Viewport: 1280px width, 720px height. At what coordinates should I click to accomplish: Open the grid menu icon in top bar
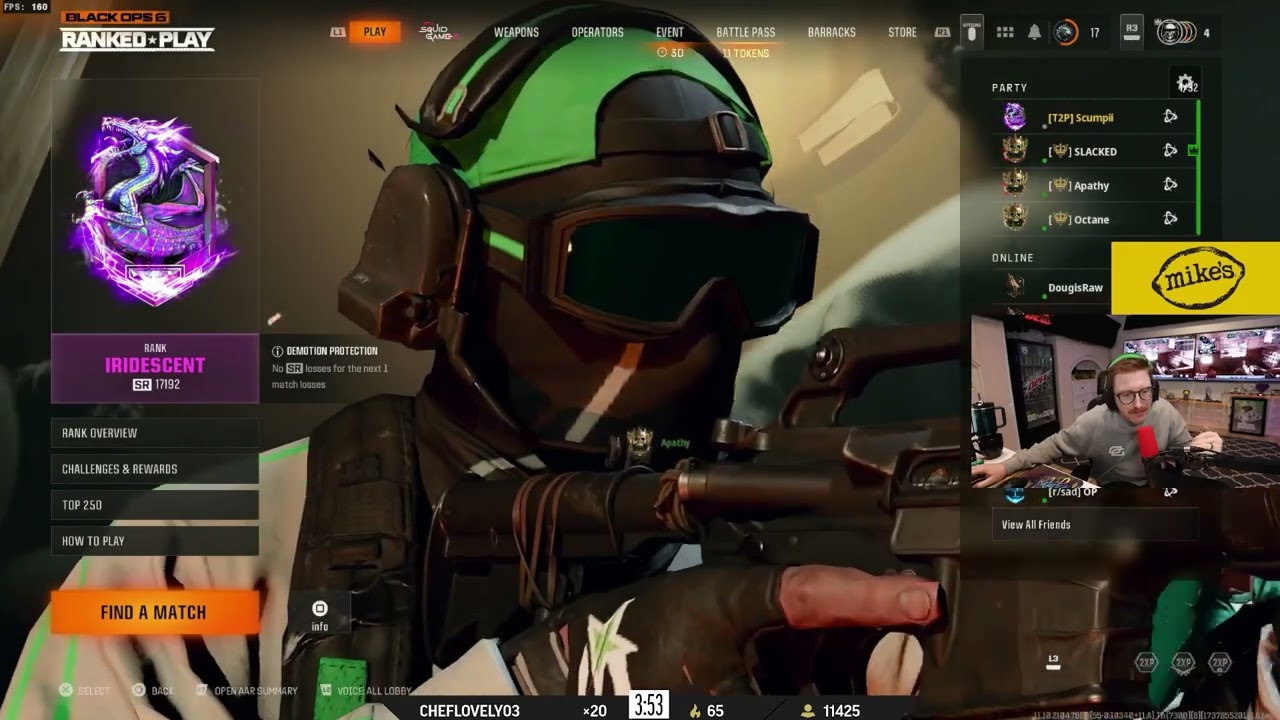(x=1005, y=32)
